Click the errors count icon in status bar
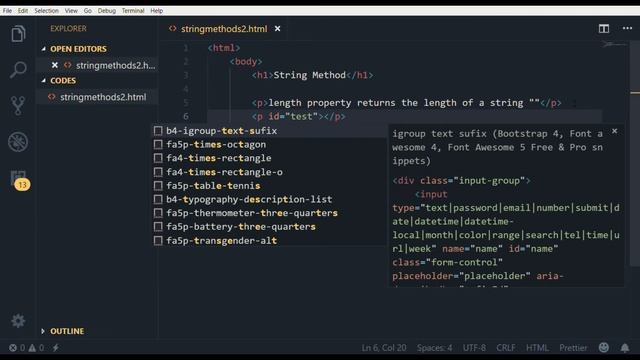 13,348
